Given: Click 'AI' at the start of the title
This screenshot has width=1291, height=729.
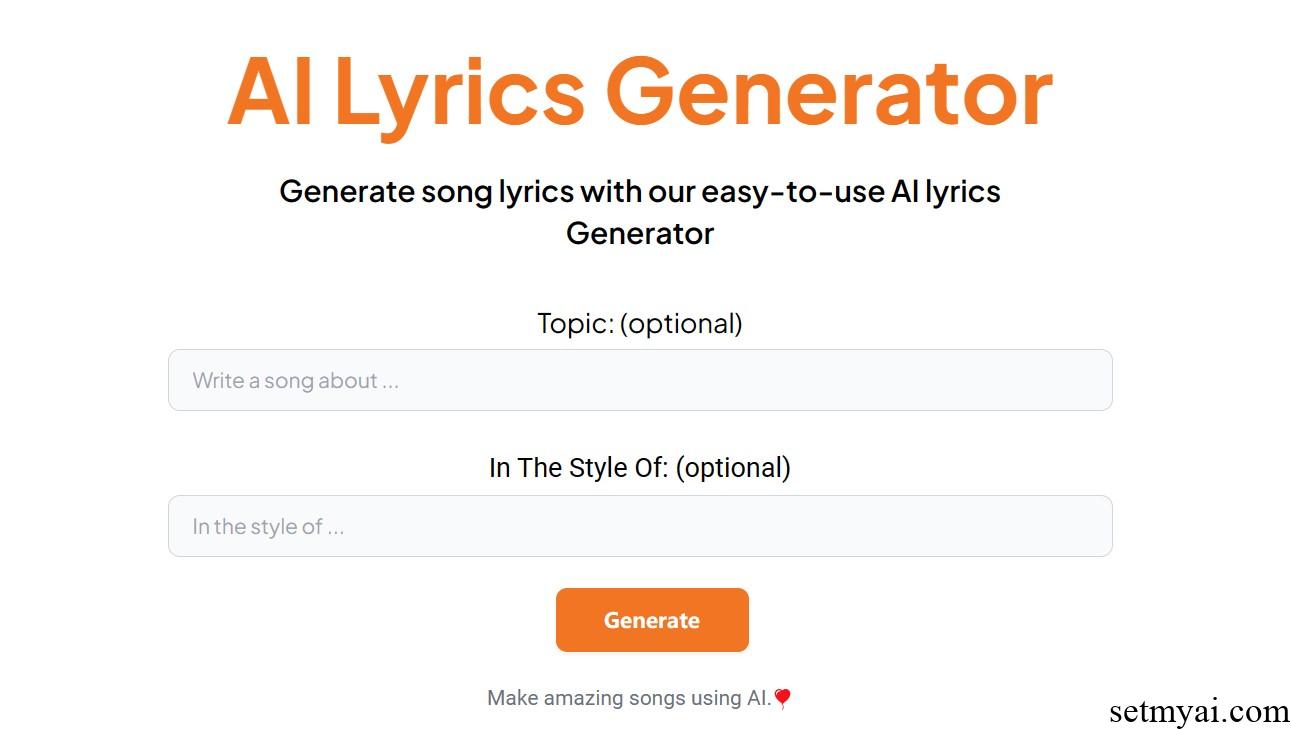Looking at the screenshot, I should click(x=270, y=92).
